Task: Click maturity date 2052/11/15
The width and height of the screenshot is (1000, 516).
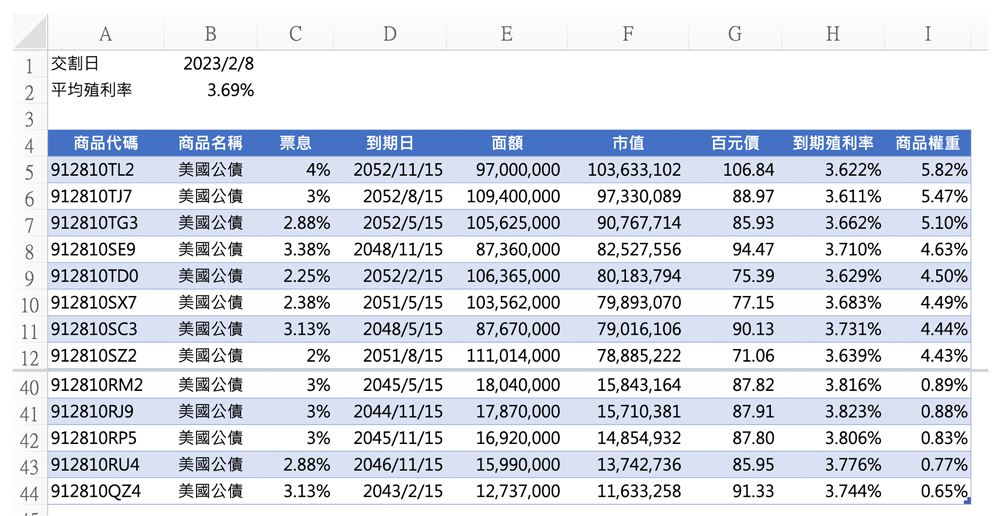Action: pyautogui.click(x=390, y=170)
